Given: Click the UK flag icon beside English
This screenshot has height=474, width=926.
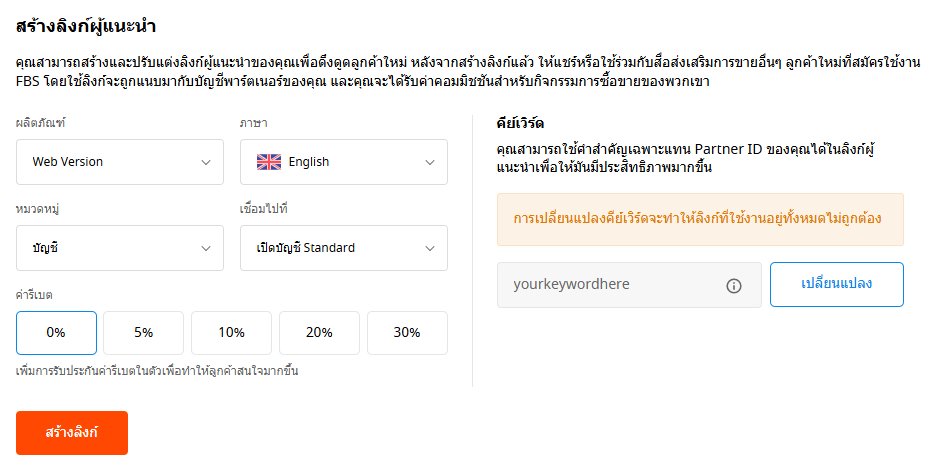Looking at the screenshot, I should click(269, 162).
